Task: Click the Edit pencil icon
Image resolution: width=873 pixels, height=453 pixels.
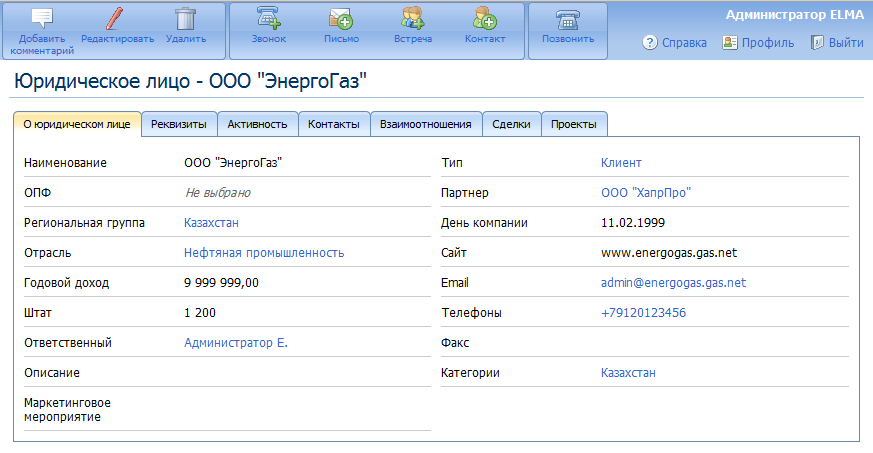Action: pos(115,18)
